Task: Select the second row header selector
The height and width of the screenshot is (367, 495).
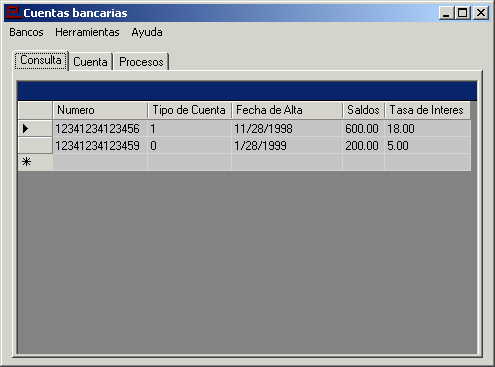Action: 35,145
